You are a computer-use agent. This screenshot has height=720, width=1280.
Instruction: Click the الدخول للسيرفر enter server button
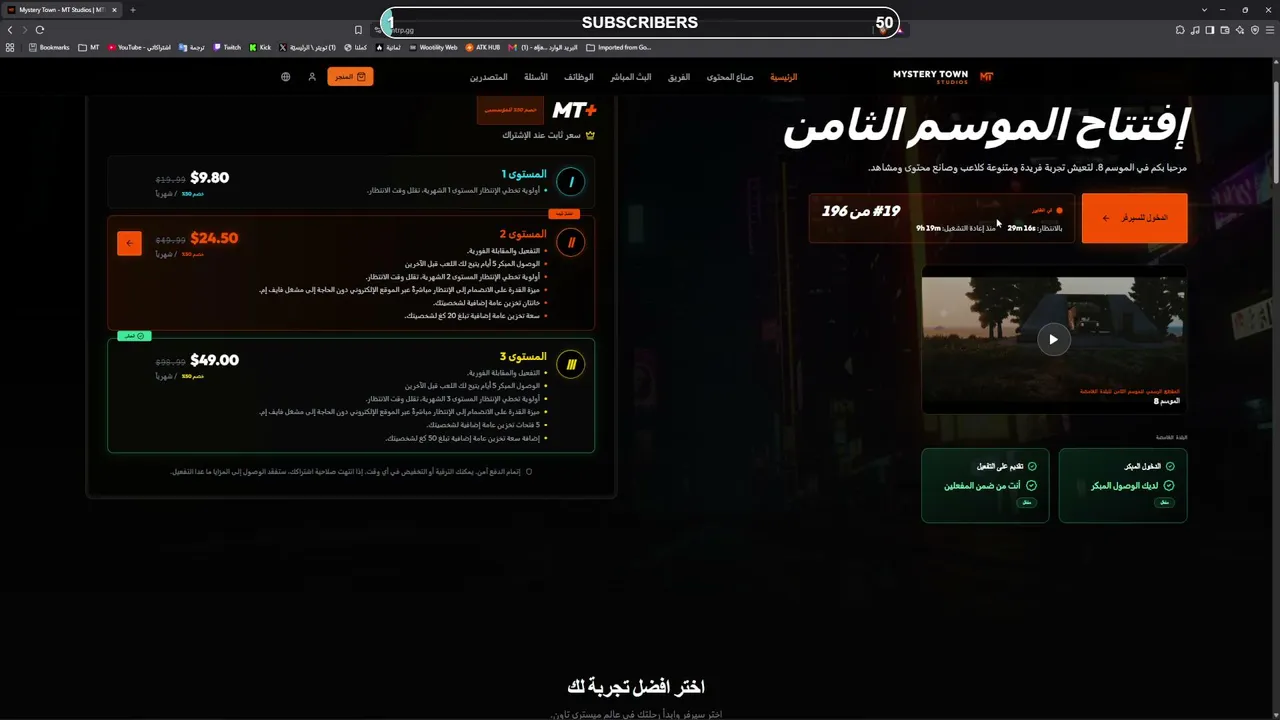[x=1134, y=218]
